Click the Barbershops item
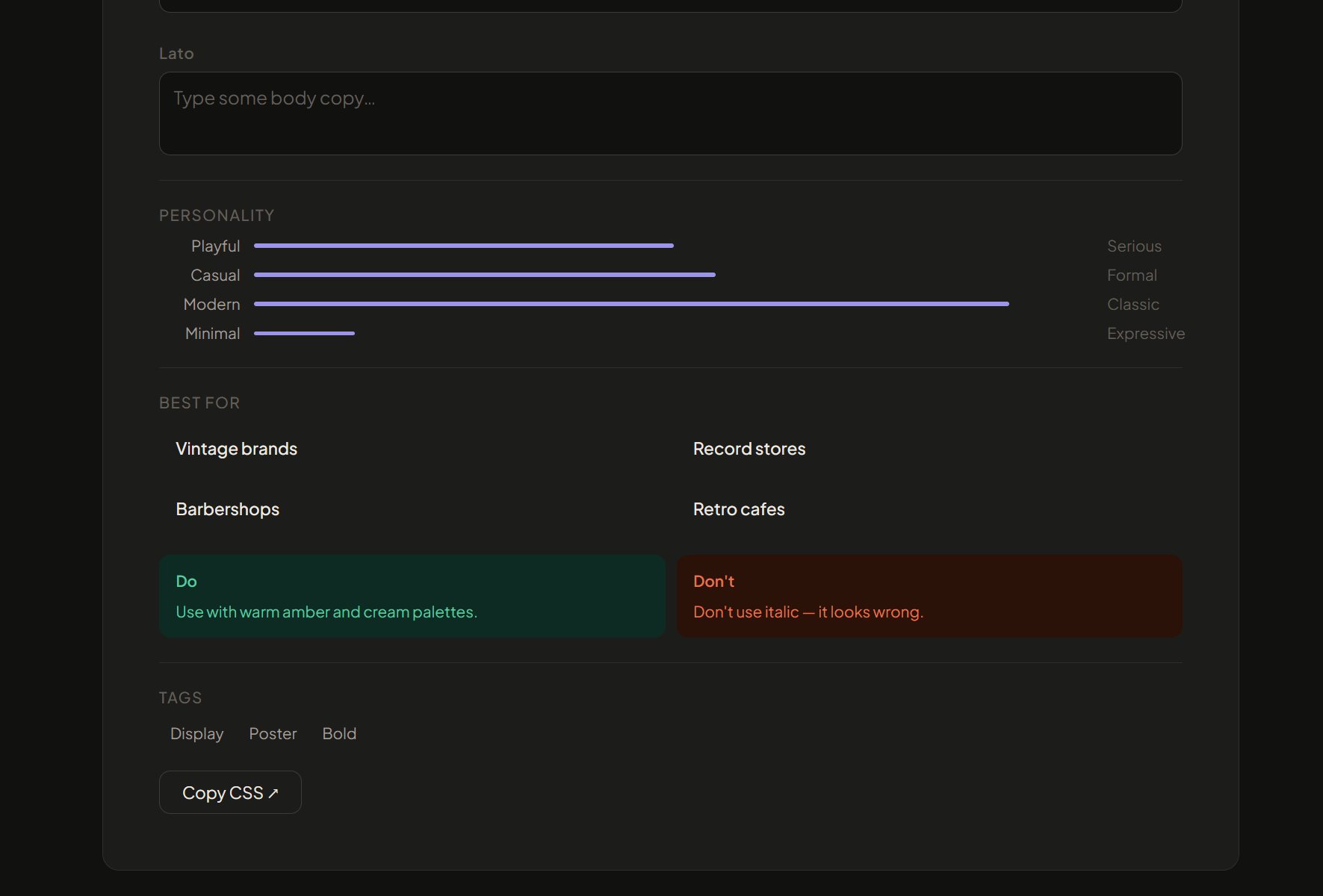This screenshot has width=1323, height=896. (x=227, y=509)
